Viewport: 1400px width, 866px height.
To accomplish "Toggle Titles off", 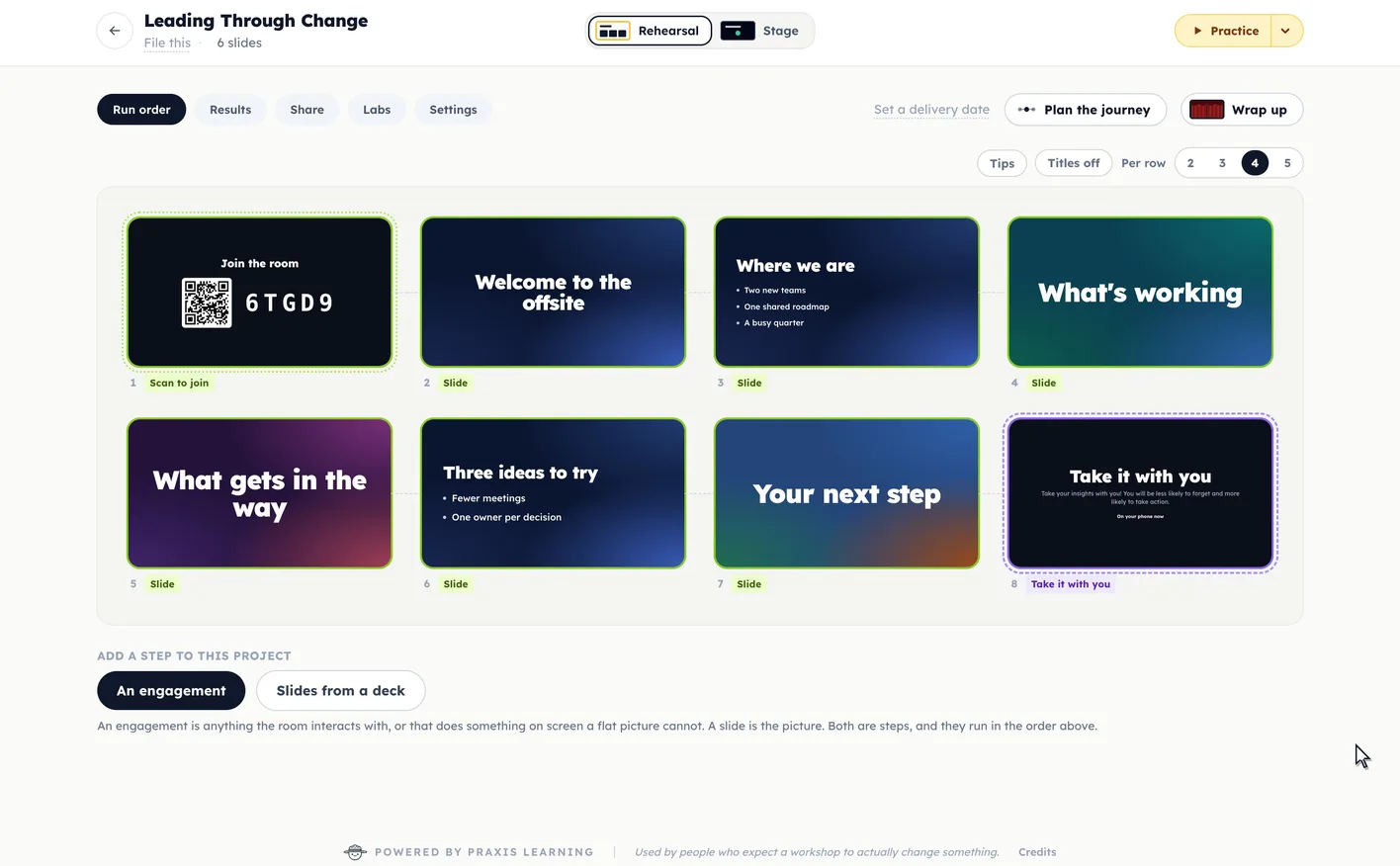I will 1073,163.
